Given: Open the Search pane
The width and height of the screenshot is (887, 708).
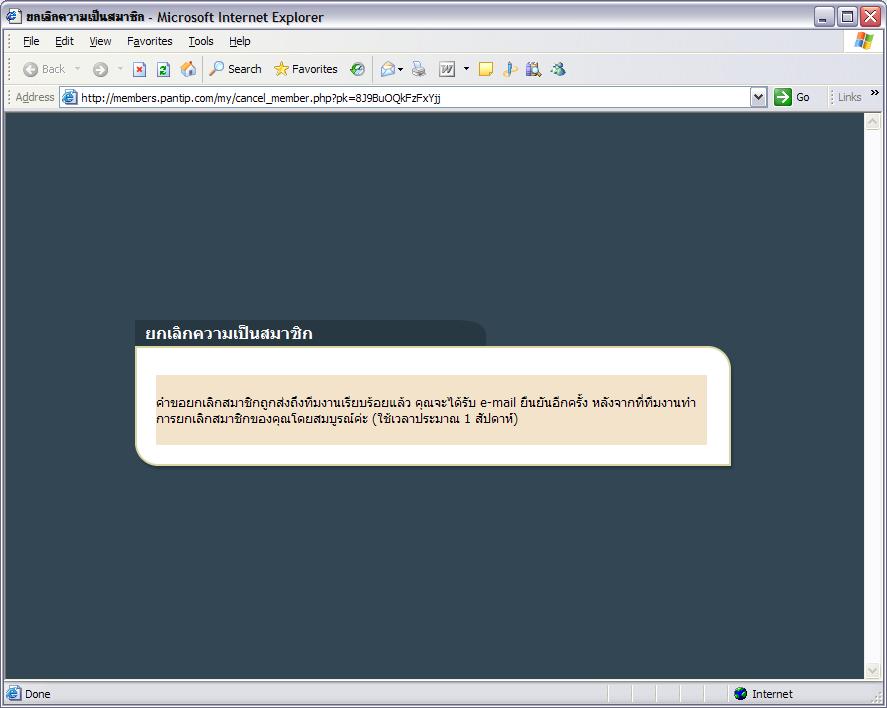Looking at the screenshot, I should point(235,69).
